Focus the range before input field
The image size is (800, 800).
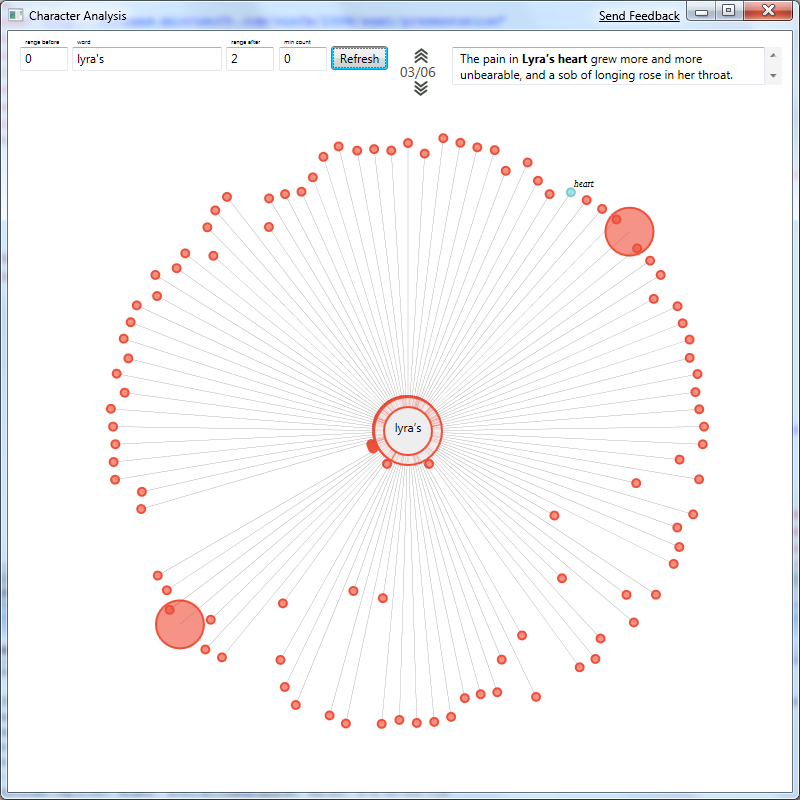tap(43, 59)
